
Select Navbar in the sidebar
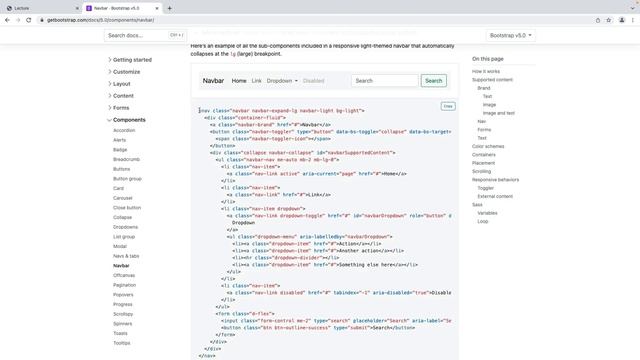point(121,266)
